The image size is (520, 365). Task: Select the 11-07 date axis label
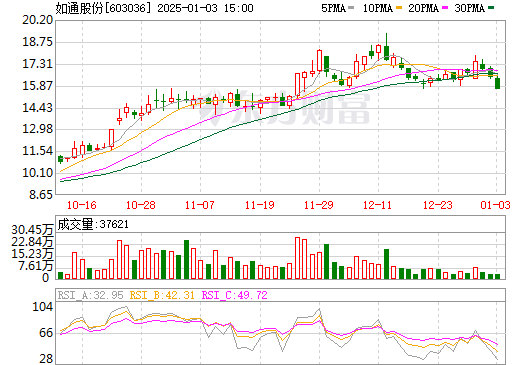(x=200, y=205)
